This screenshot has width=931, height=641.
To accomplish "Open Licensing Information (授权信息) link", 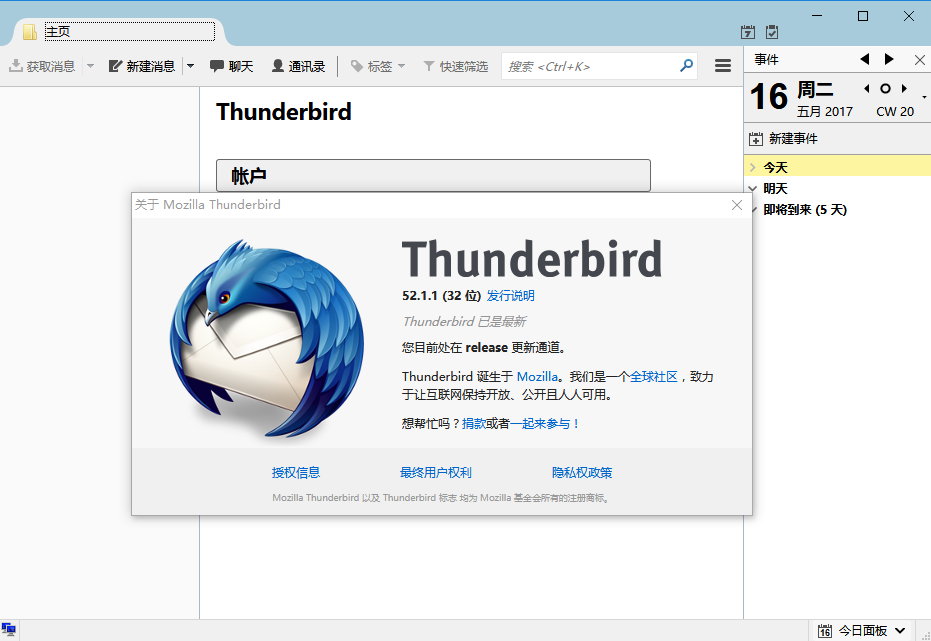I will 296,472.
